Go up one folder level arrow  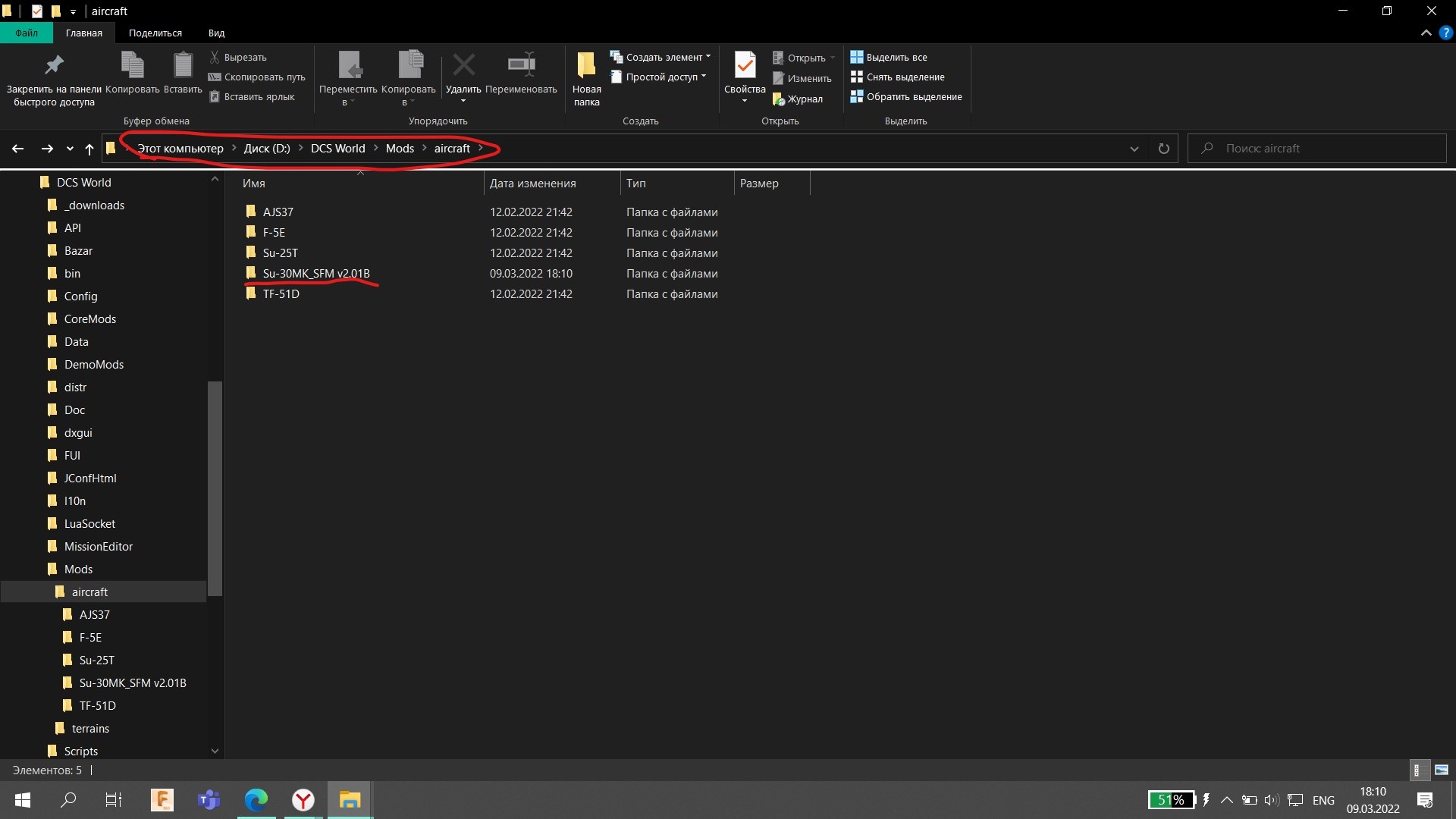pyautogui.click(x=89, y=149)
